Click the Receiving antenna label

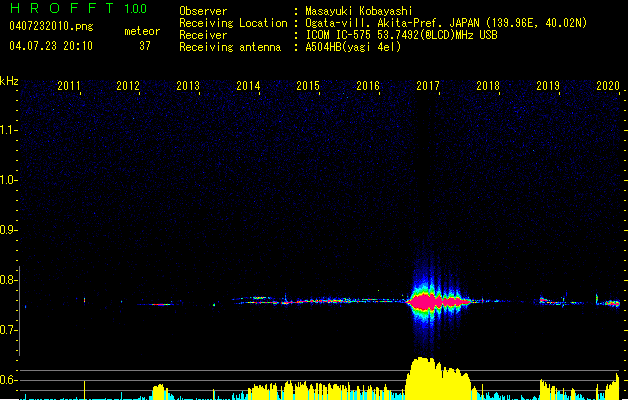click(230, 47)
